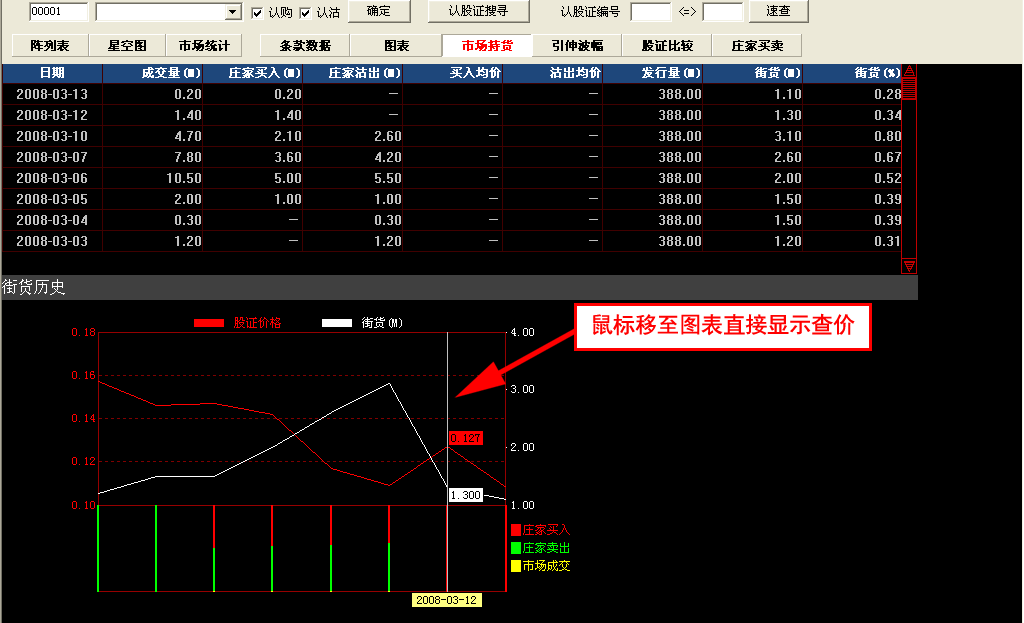Screen dimensions: 1024x623
Task: Open the dropdown next to the 00001 field
Action: click(x=233, y=12)
